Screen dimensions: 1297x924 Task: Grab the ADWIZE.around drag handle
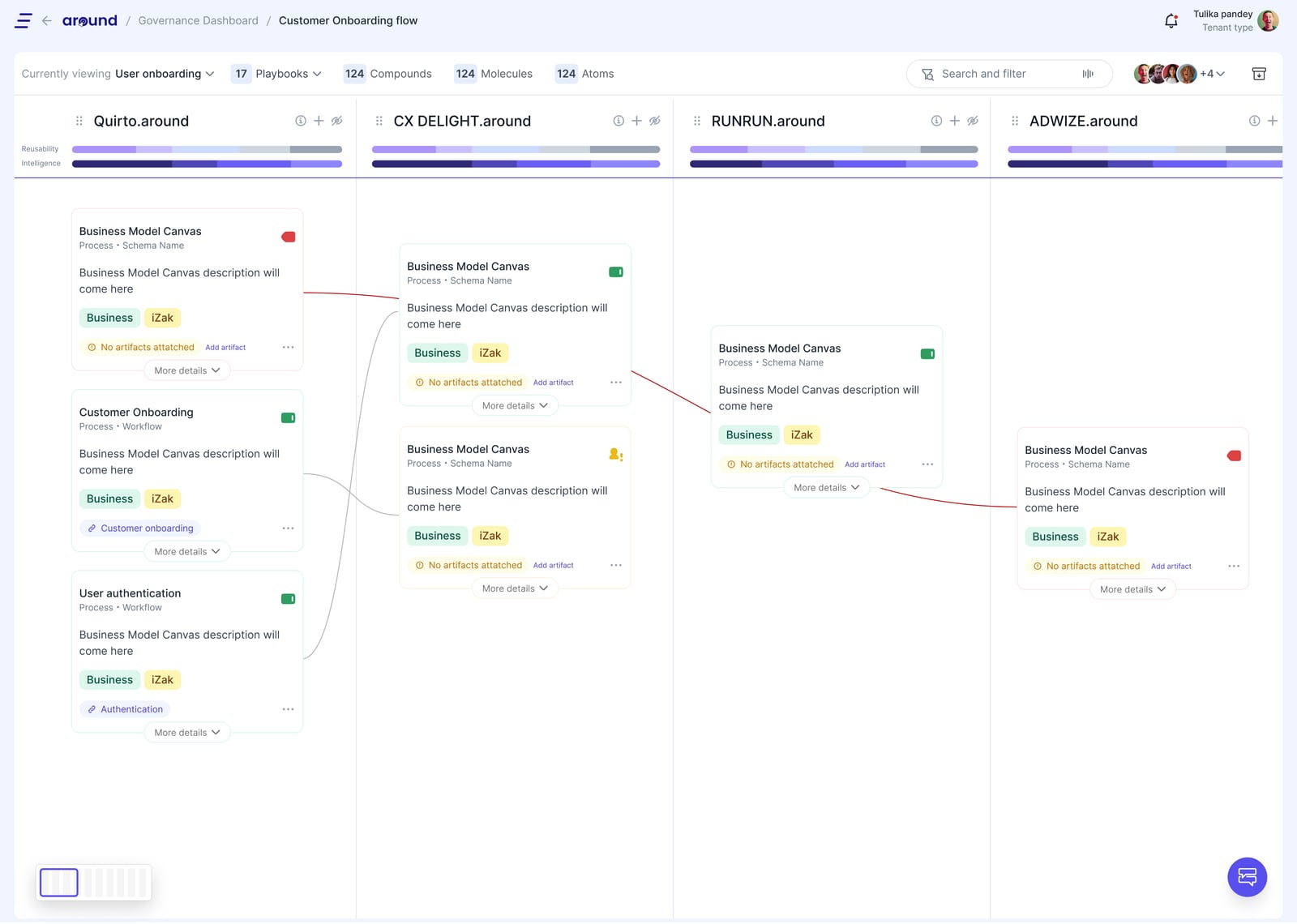pyautogui.click(x=1015, y=121)
